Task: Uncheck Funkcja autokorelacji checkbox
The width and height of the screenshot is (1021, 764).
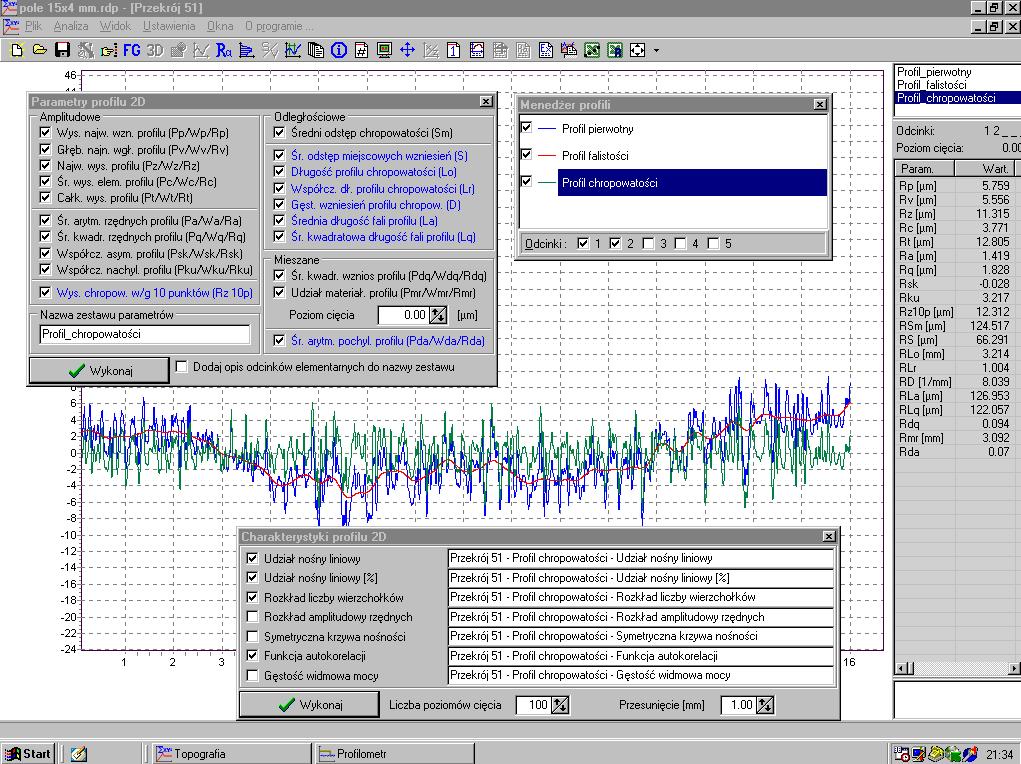Action: click(252, 655)
